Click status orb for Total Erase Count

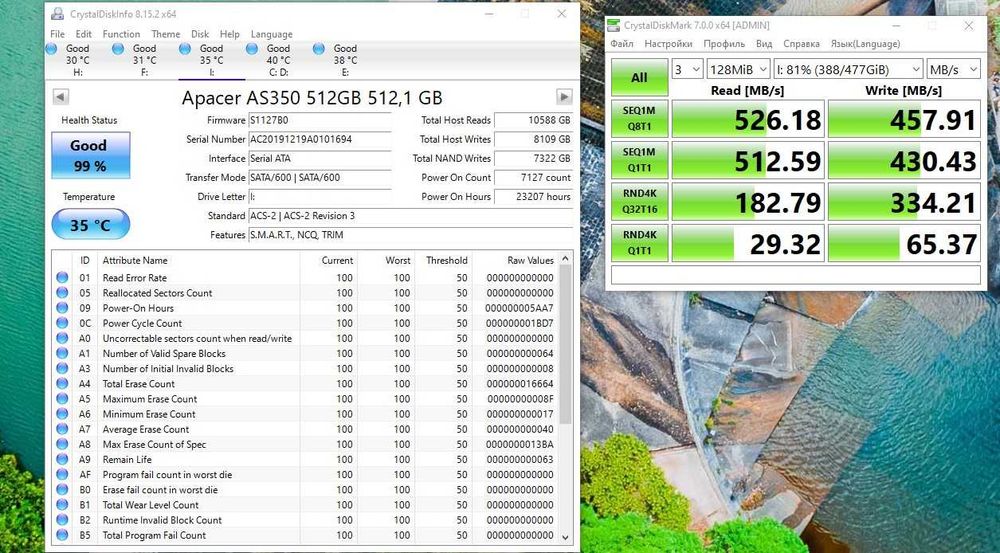click(62, 383)
